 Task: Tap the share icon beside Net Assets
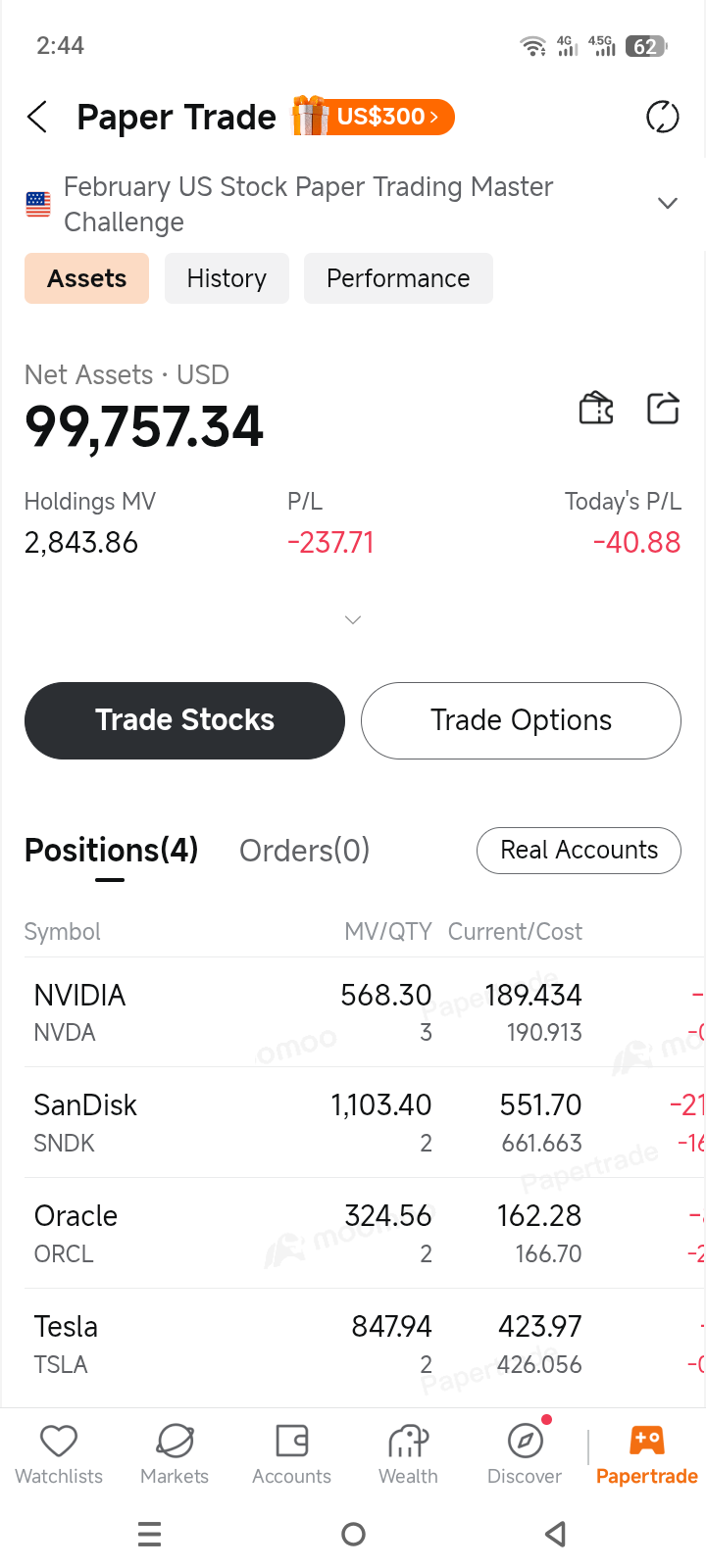point(663,408)
